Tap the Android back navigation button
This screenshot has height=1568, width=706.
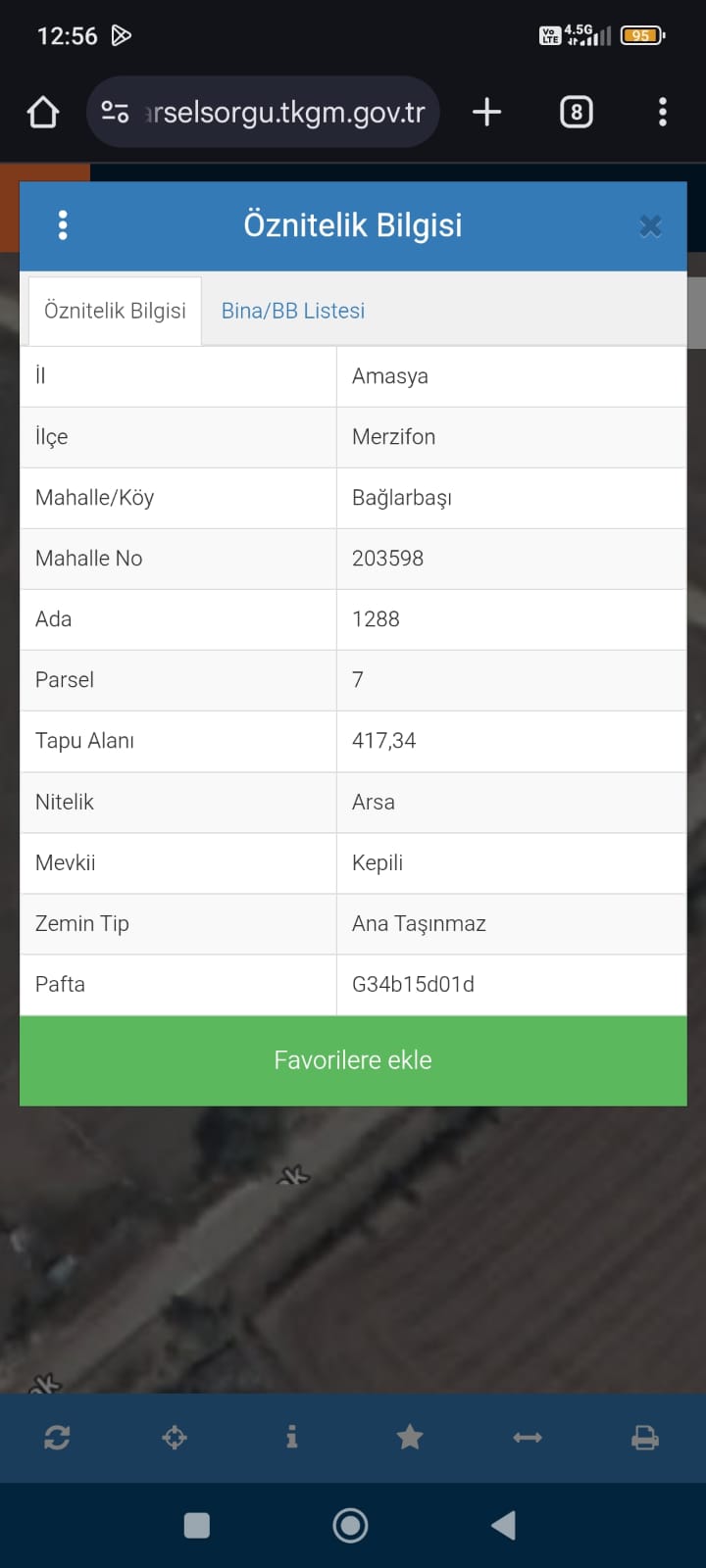click(504, 1525)
